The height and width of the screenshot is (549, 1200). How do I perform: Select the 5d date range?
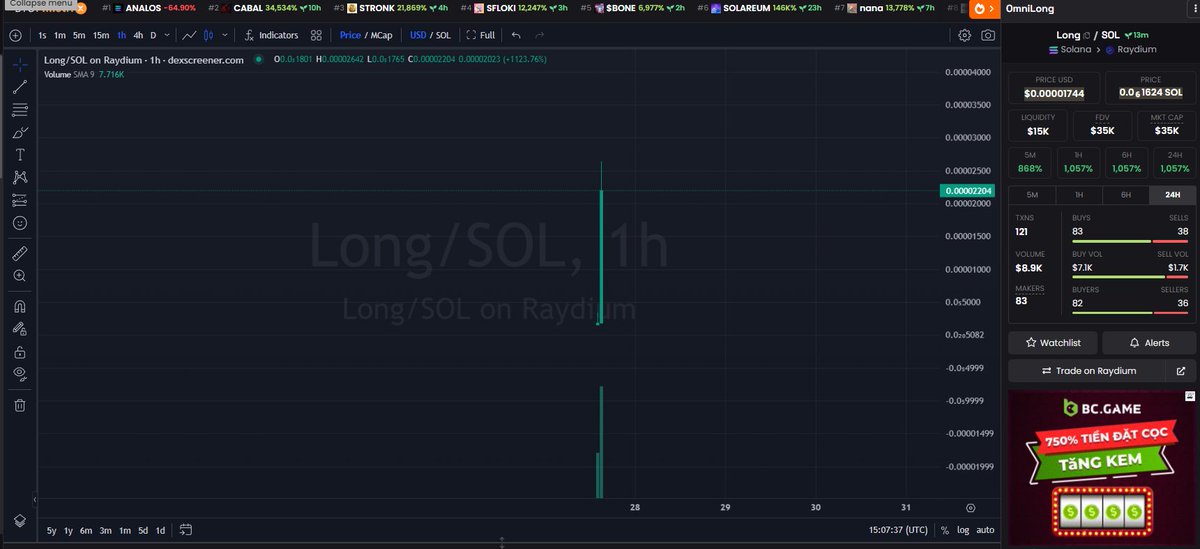[x=143, y=530]
